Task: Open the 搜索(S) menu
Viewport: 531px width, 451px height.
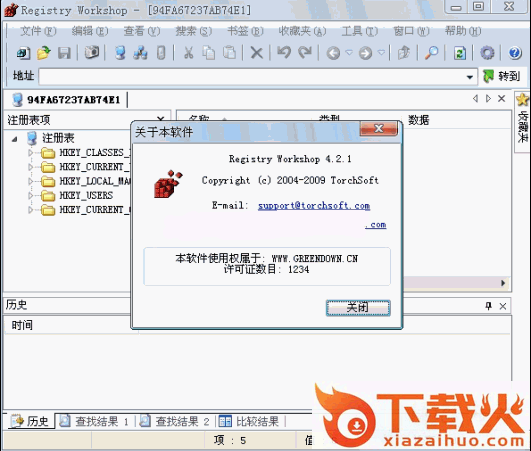Action: [193, 31]
